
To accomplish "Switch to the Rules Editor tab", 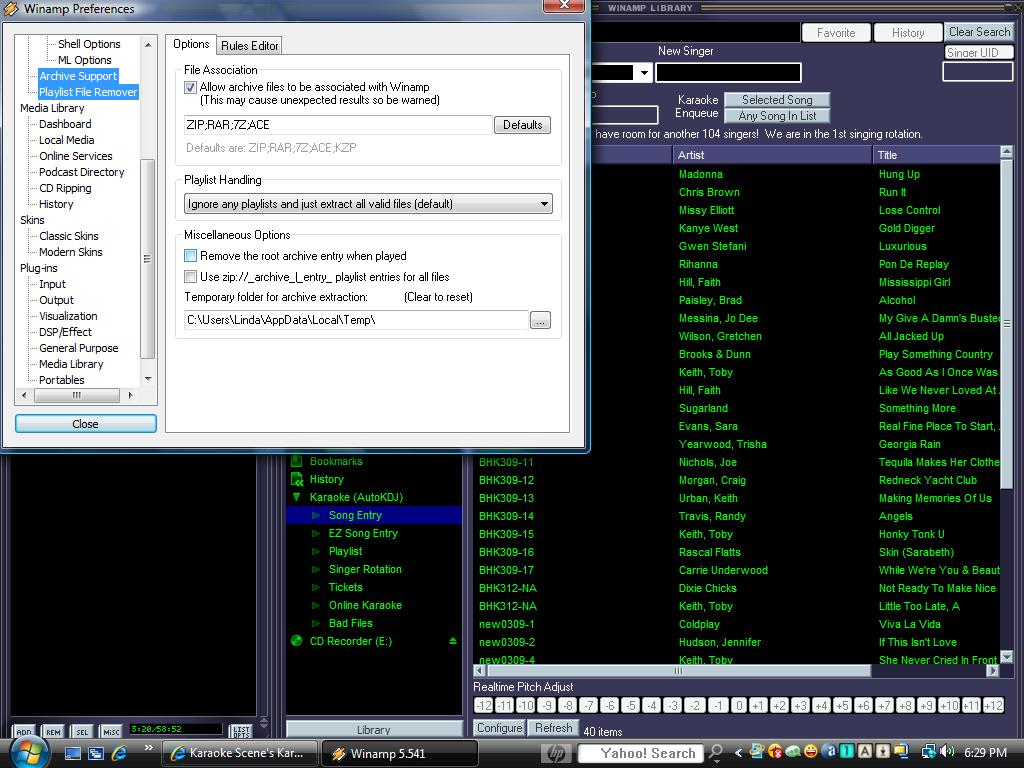I will click(249, 46).
